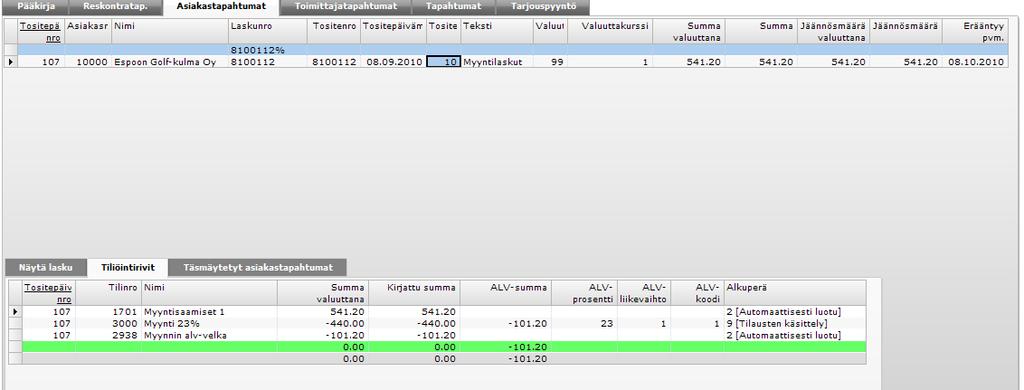This screenshot has height=390, width=1024.
Task: Switch to the Tapahtumat tab
Action: 453,7
